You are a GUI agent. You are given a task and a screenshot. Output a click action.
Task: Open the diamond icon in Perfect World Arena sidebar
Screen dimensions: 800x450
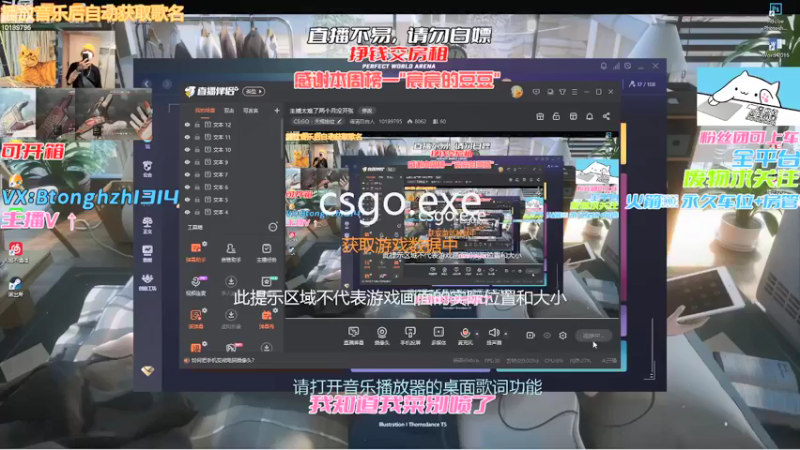point(147,371)
